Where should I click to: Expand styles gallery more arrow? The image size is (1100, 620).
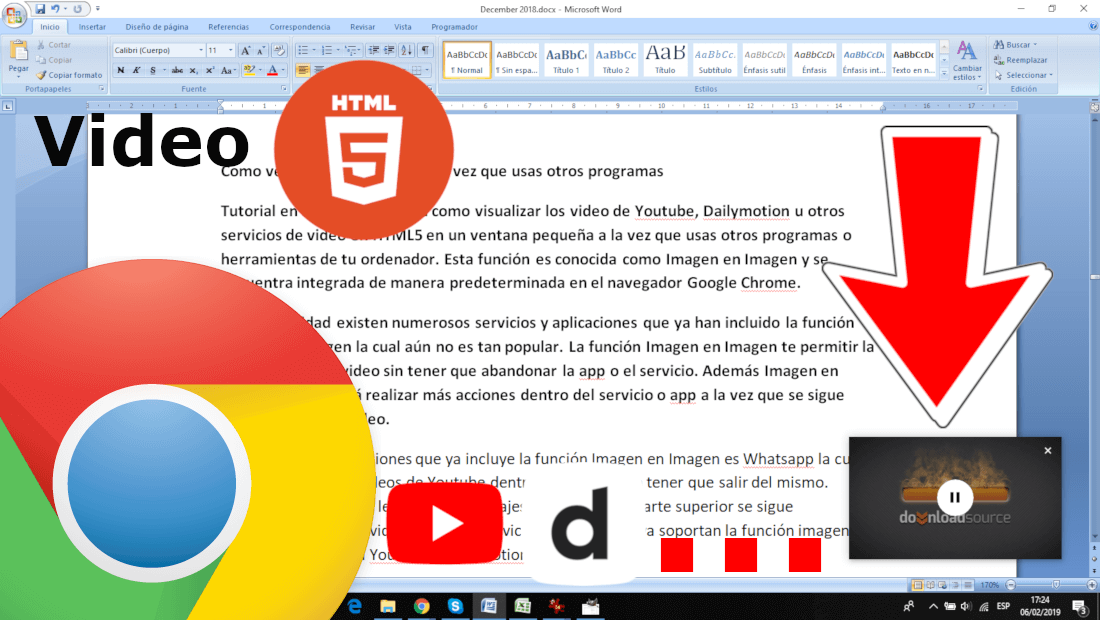944,72
